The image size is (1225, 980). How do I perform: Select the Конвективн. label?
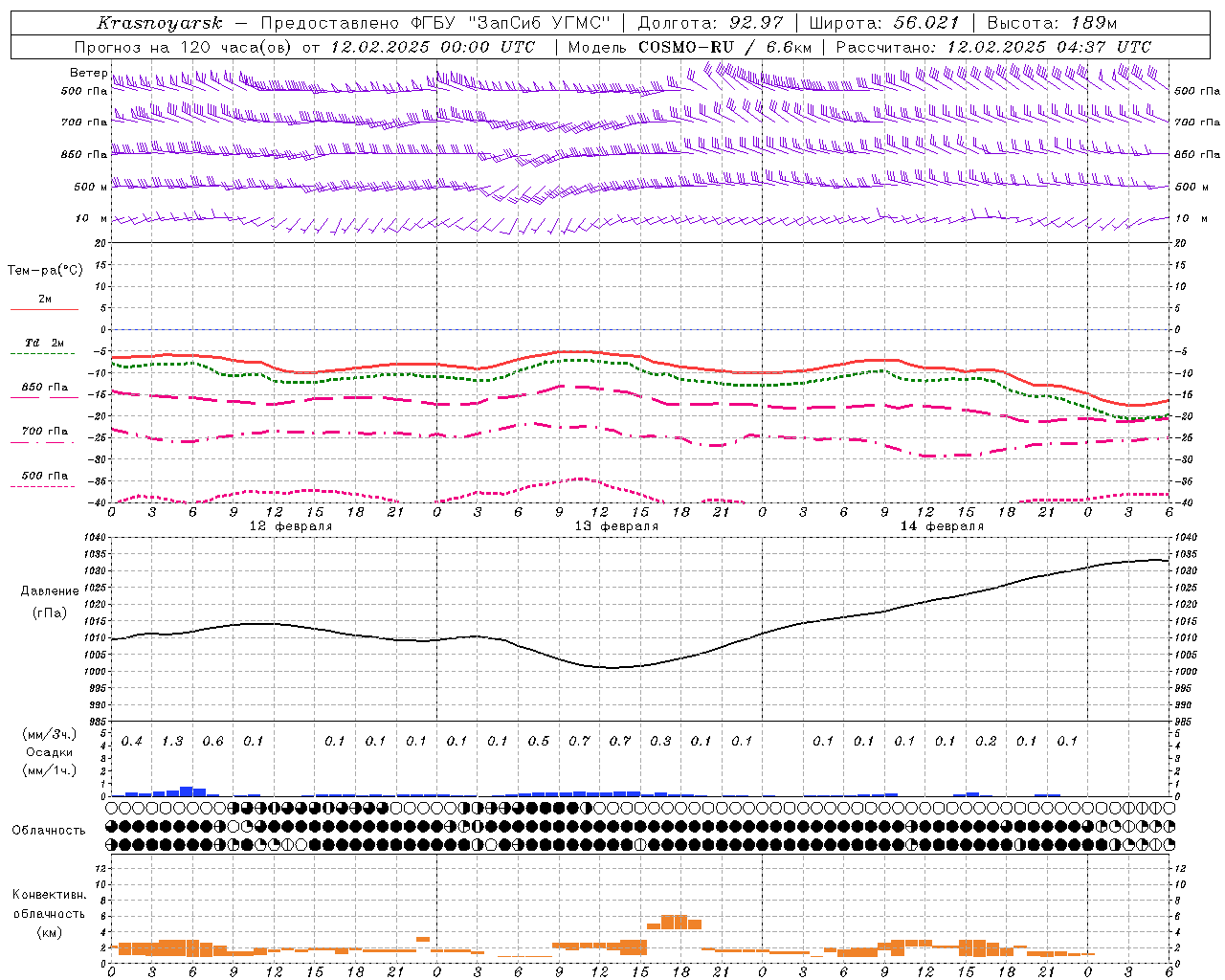click(x=49, y=895)
